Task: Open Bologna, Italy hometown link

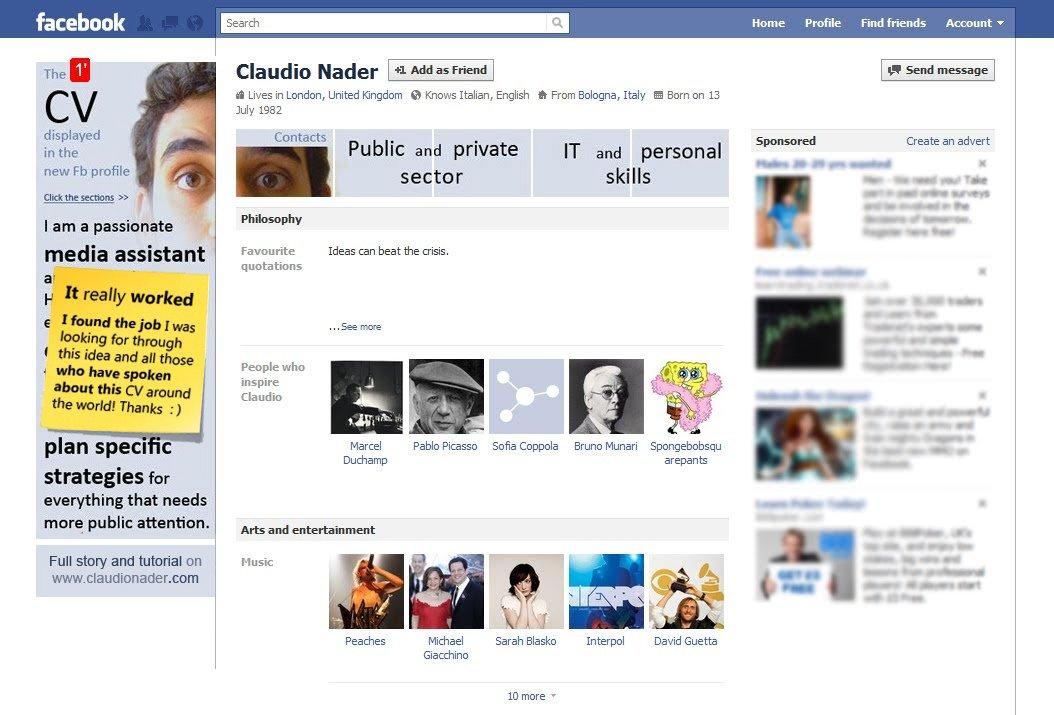Action: (611, 95)
